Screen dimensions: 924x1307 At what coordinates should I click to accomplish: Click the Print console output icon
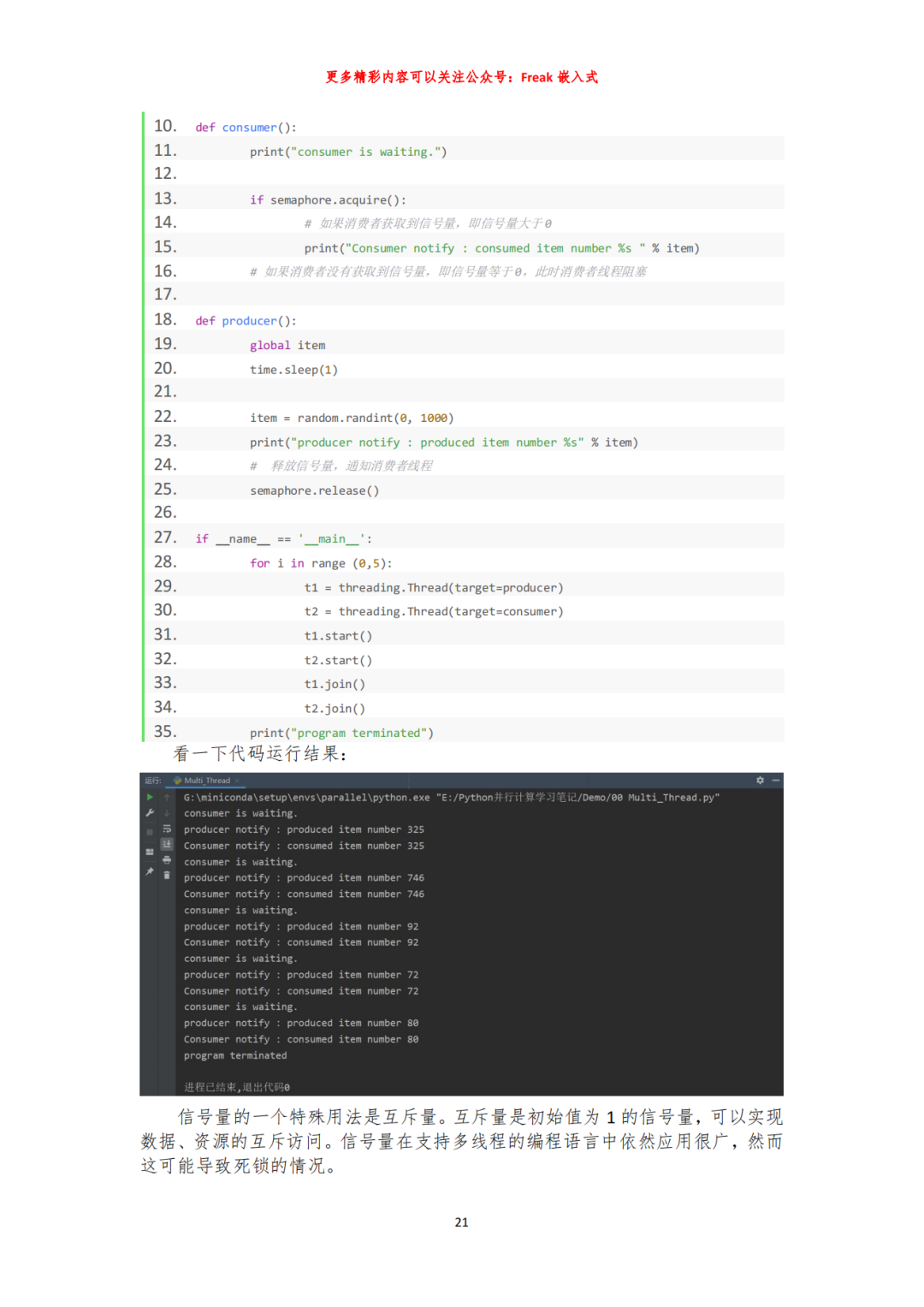(x=167, y=859)
